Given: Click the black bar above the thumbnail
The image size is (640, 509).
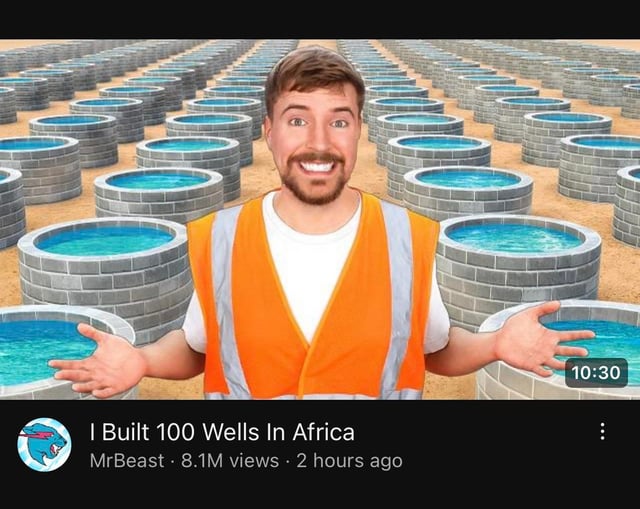Looking at the screenshot, I should 320,19.
